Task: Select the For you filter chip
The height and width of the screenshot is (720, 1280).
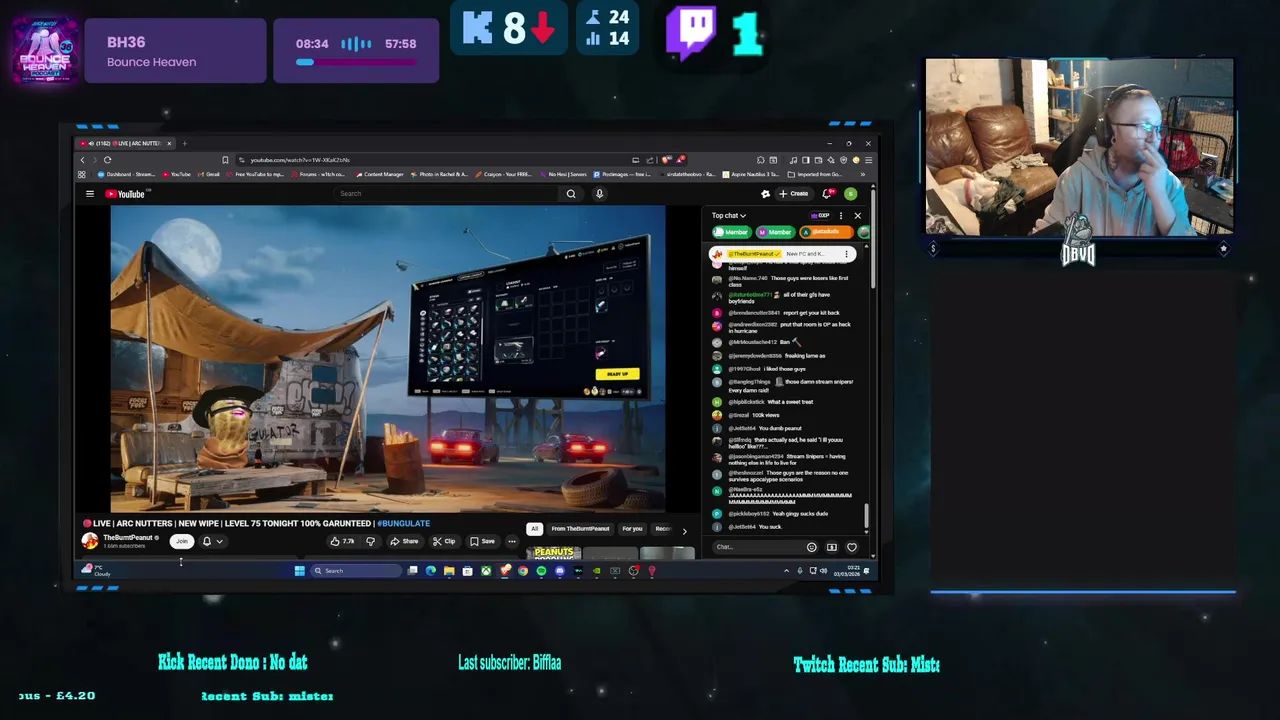Action: click(632, 529)
